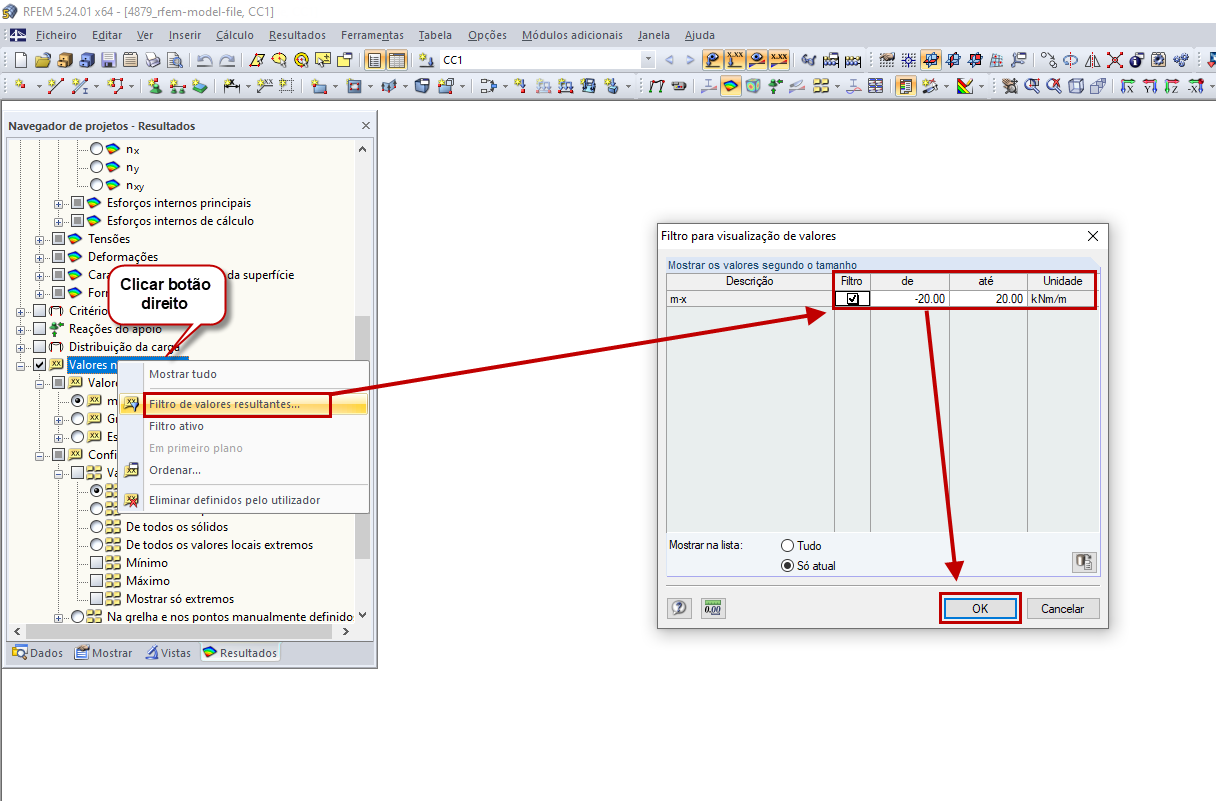Select the Só atual radio button
The height and width of the screenshot is (801, 1216).
click(x=787, y=566)
